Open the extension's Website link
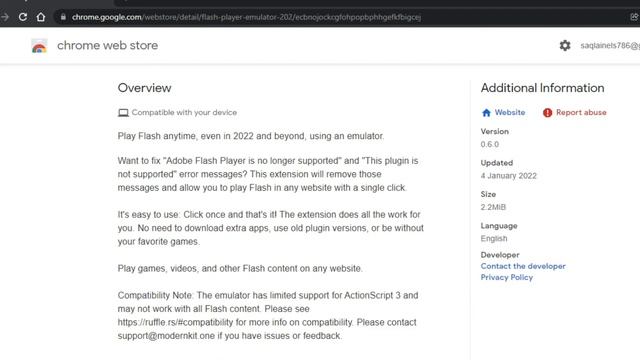This screenshot has width=640, height=360. pos(510,112)
